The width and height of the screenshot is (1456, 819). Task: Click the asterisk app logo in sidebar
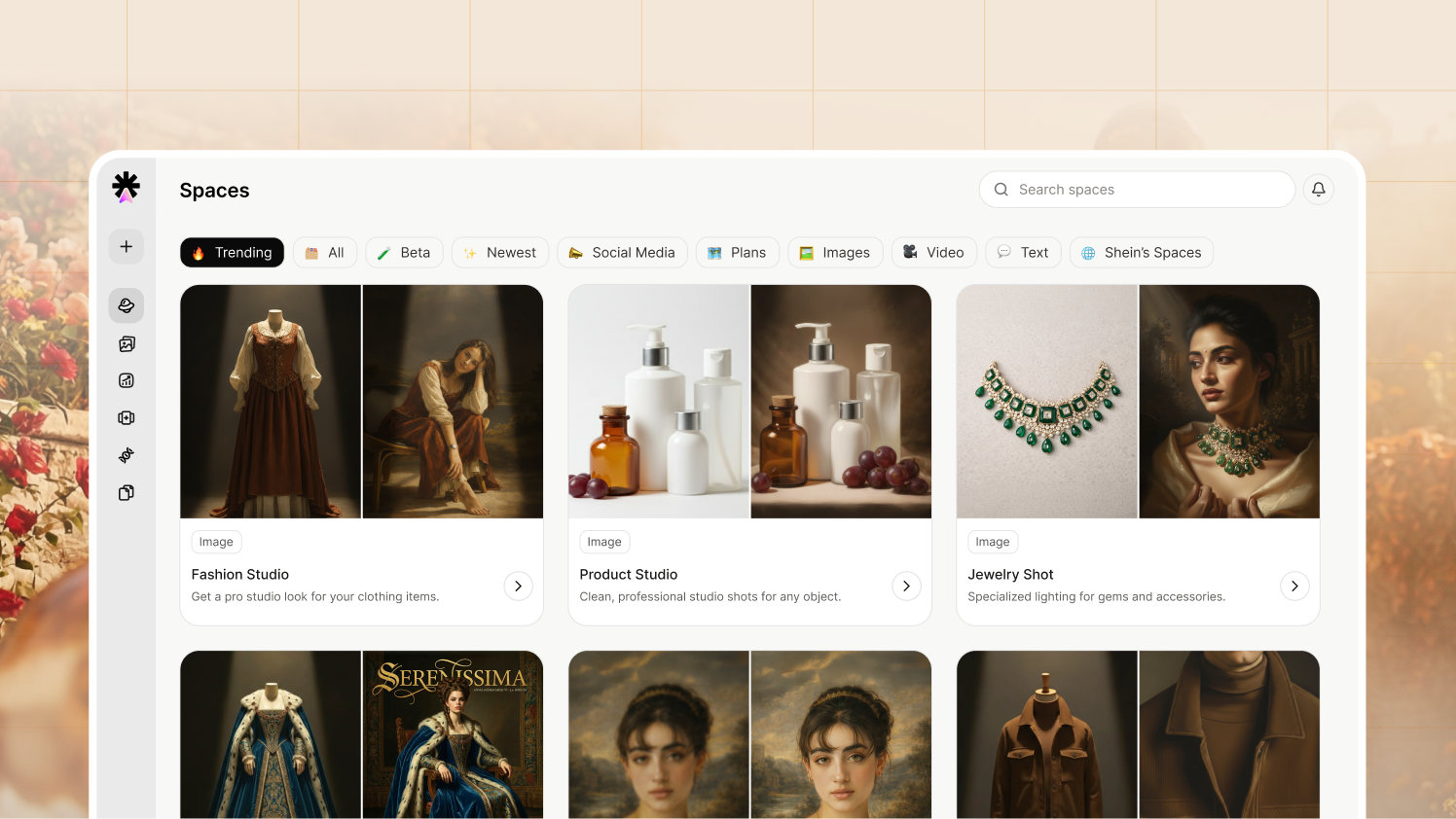126,187
